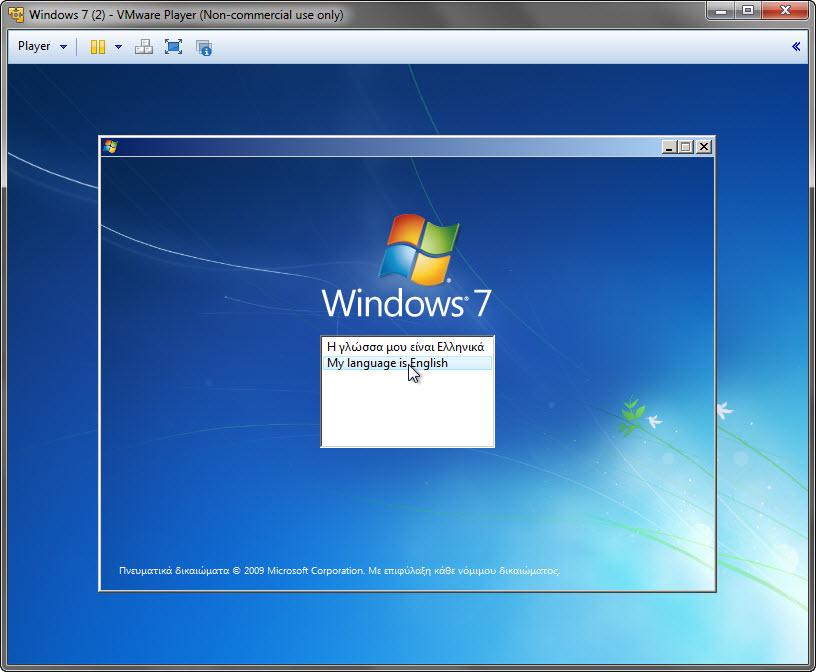This screenshot has width=816, height=672.
Task: Click Send Ctrl+Alt+Del toolbar icon
Action: [144, 47]
